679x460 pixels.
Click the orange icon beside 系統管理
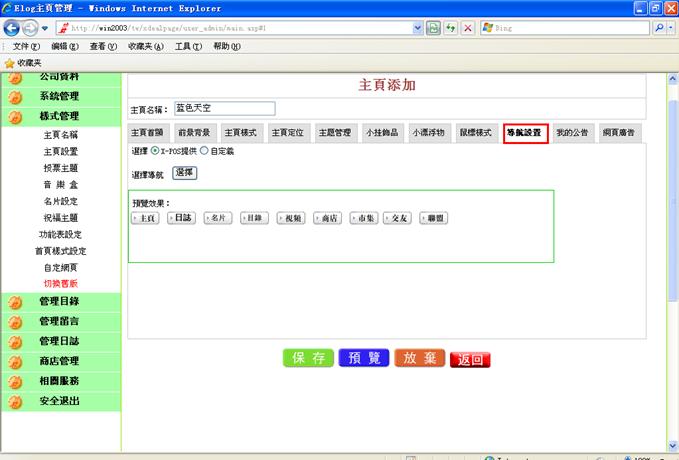click(16, 96)
